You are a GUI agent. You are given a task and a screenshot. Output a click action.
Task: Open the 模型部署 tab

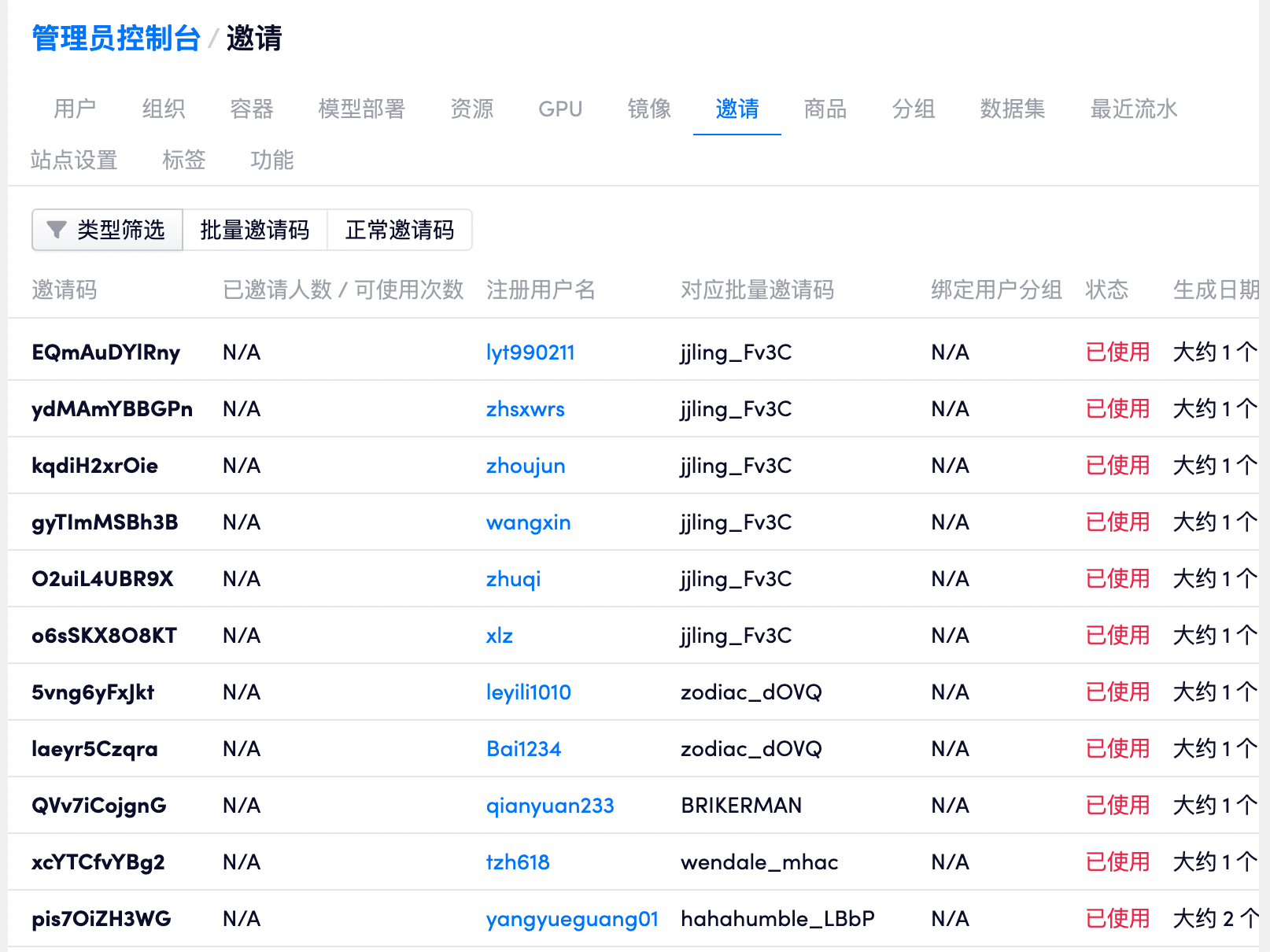click(x=361, y=109)
